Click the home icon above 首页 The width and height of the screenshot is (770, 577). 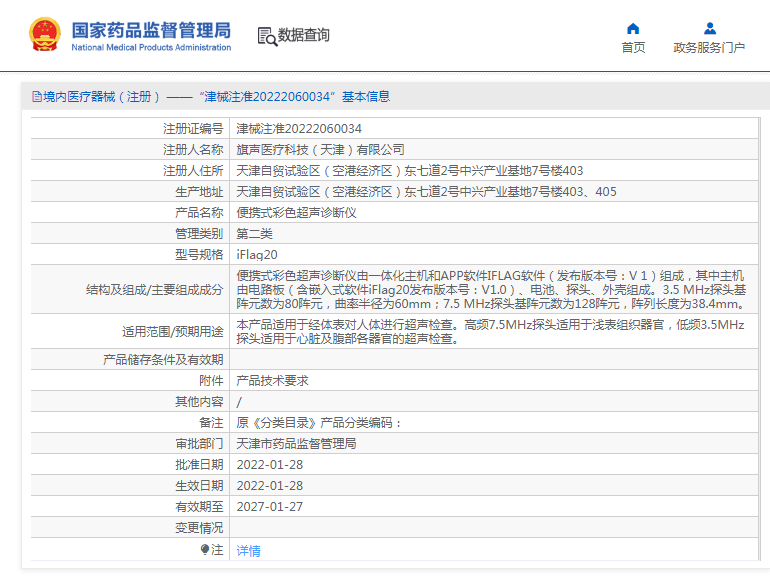(x=633, y=28)
